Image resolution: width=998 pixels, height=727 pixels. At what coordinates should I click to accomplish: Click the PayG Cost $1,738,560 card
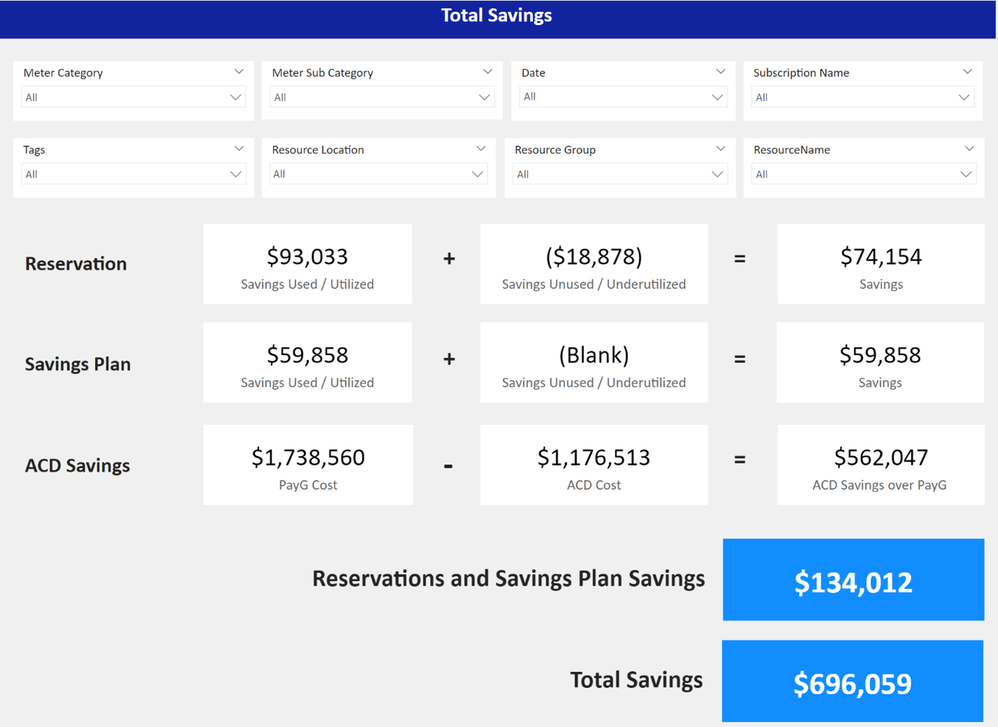(x=307, y=465)
